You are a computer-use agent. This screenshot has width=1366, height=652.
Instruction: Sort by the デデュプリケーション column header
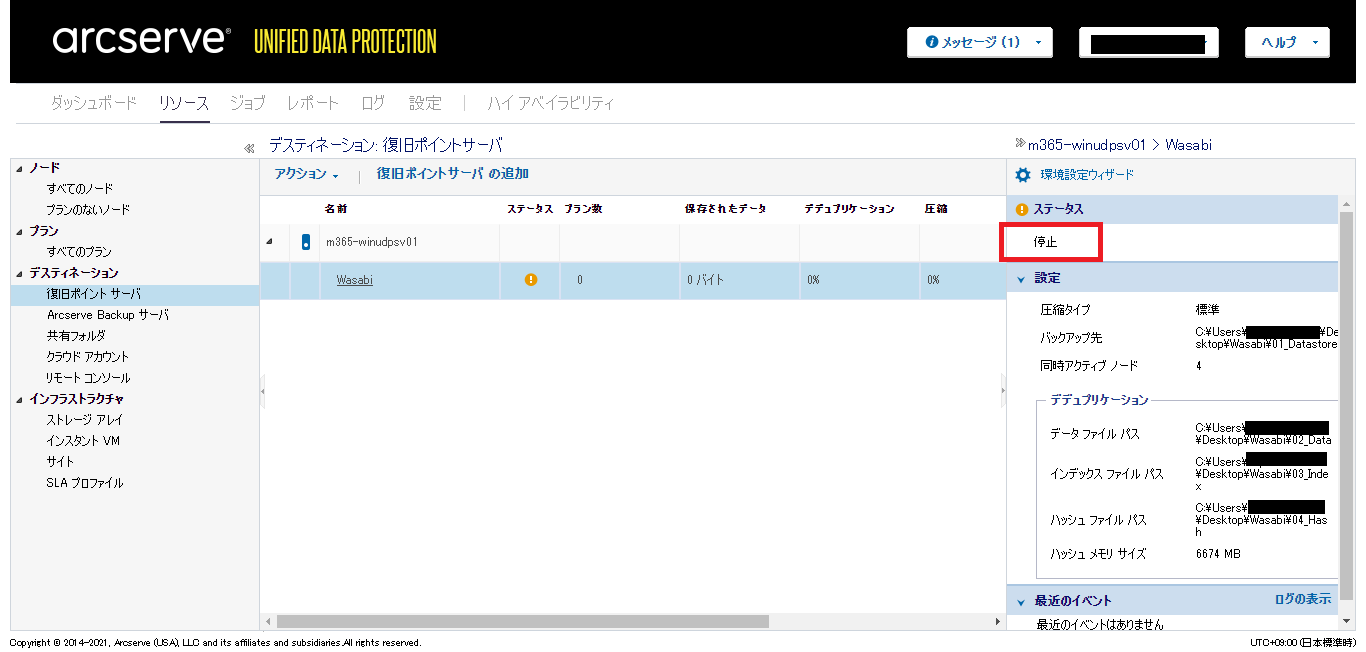[x=849, y=209]
